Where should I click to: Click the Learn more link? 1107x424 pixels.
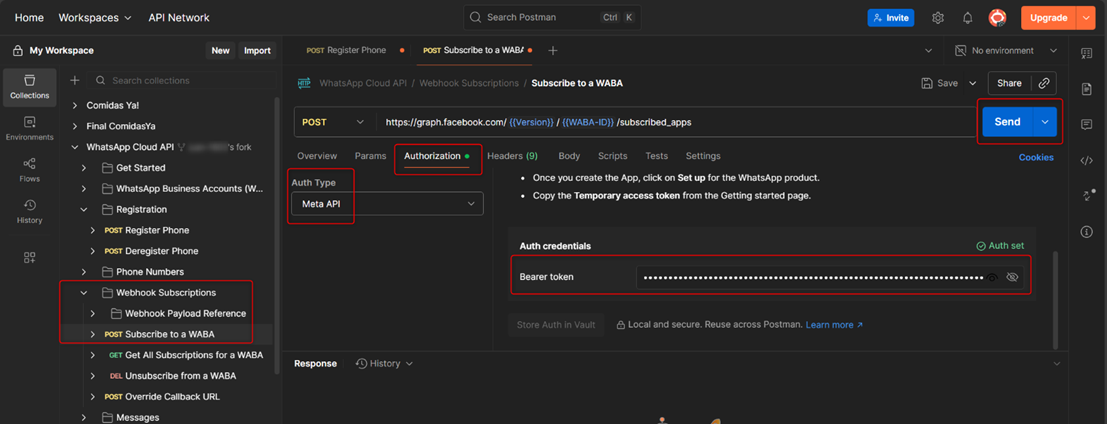pos(833,325)
